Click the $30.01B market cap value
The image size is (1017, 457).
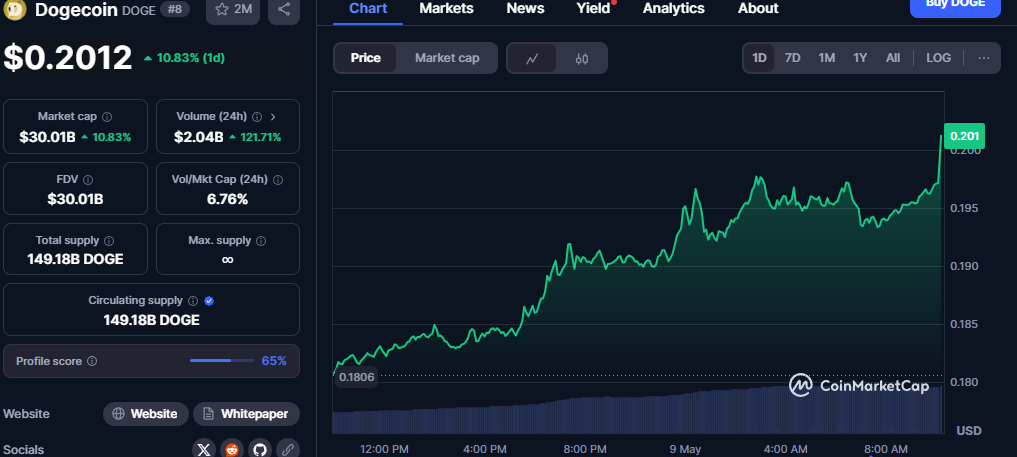point(47,137)
